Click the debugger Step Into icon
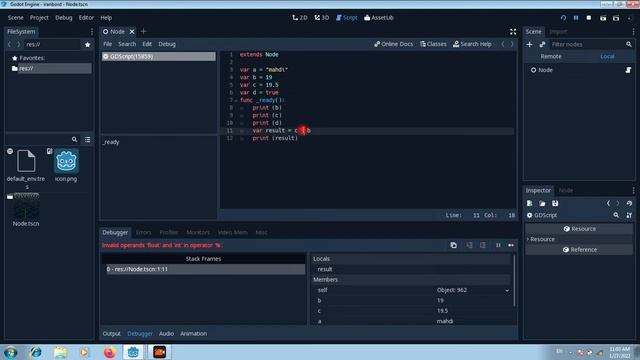 coord(469,245)
